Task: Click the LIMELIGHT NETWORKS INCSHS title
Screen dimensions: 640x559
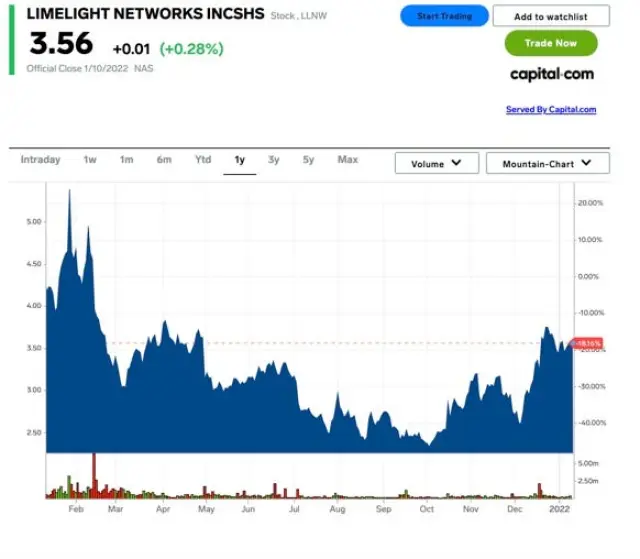Action: tap(144, 16)
